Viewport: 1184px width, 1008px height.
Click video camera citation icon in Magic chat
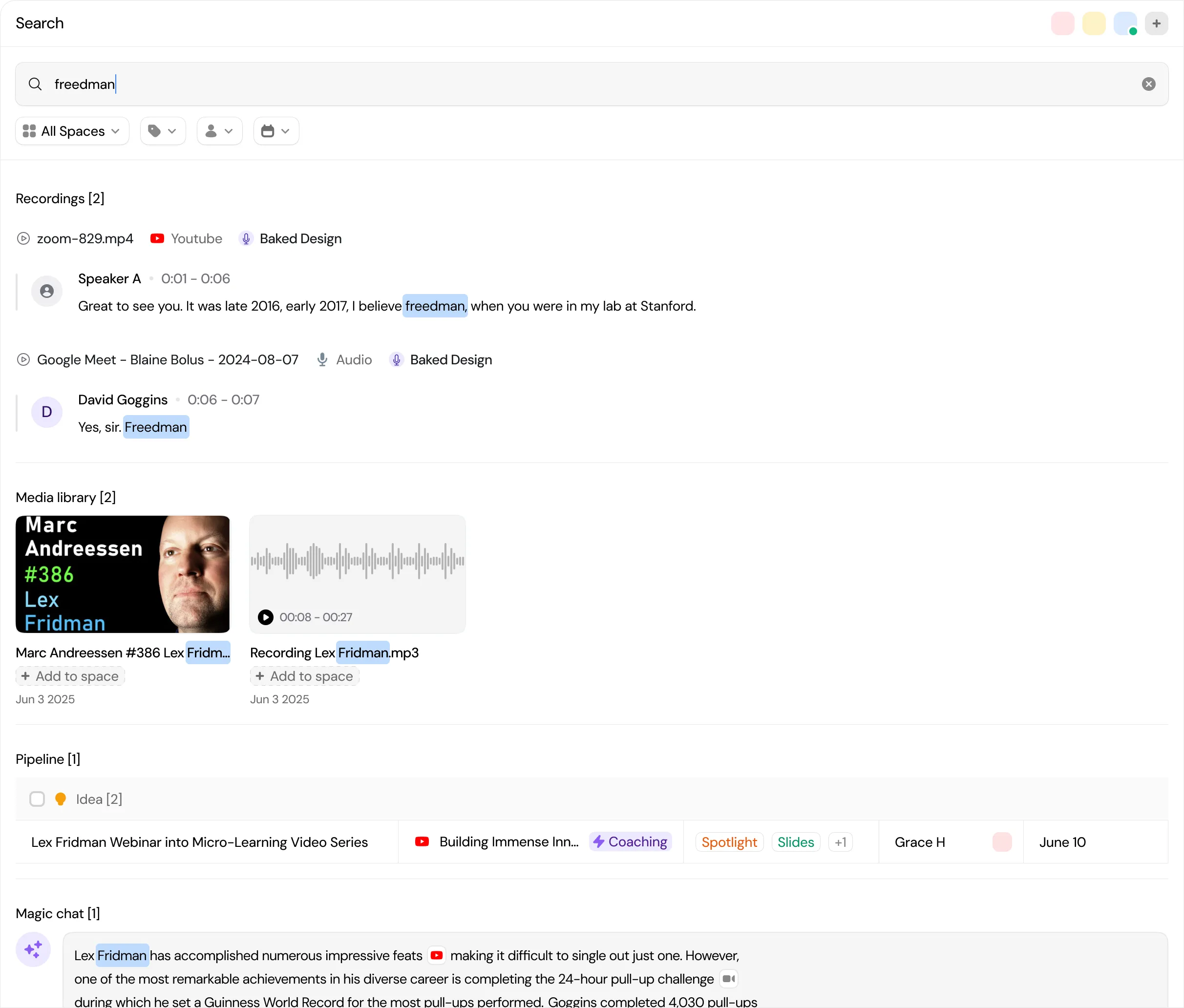[x=729, y=979]
